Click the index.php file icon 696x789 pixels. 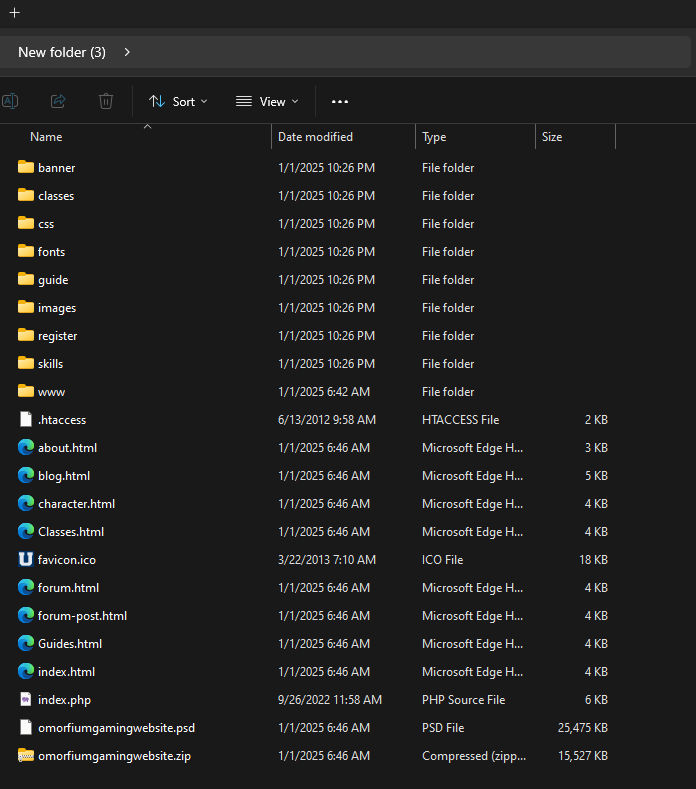tap(26, 699)
